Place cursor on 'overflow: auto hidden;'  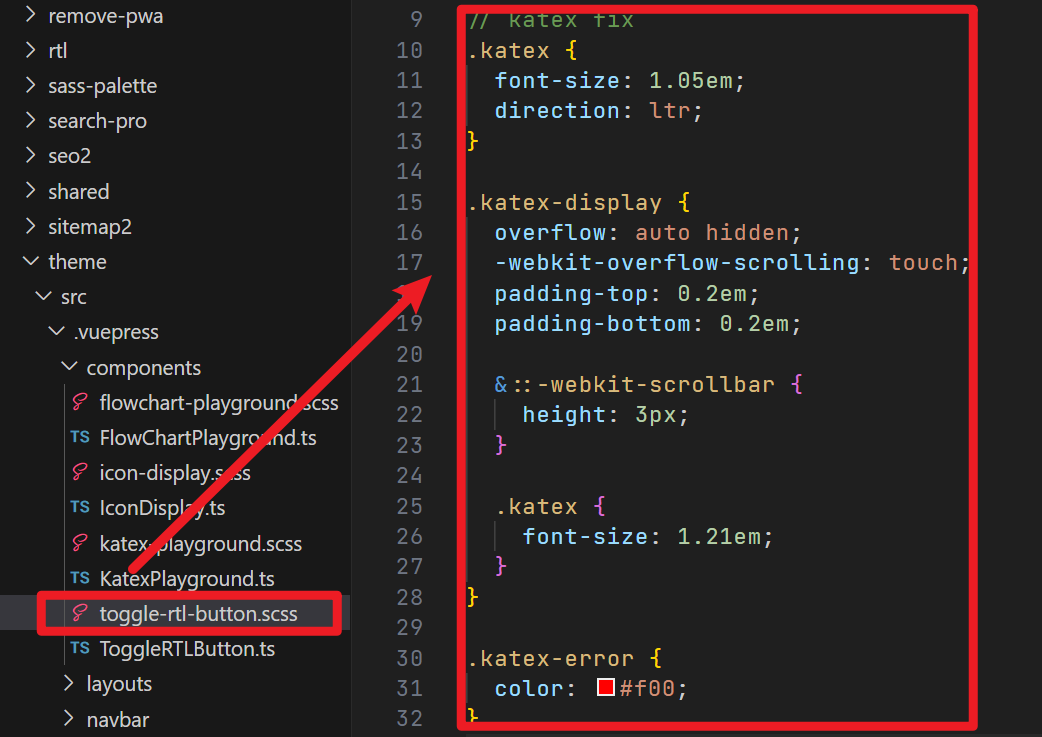tap(648, 233)
